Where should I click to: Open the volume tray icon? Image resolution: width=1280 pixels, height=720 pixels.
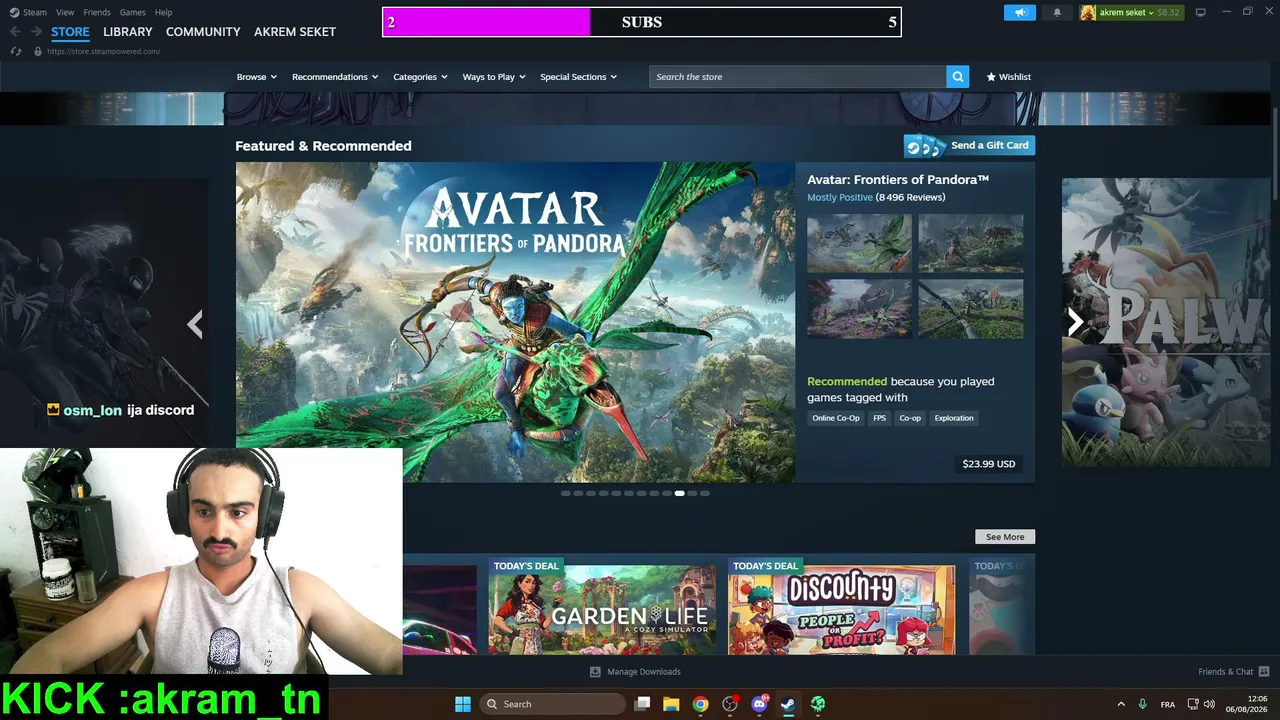point(1210,704)
